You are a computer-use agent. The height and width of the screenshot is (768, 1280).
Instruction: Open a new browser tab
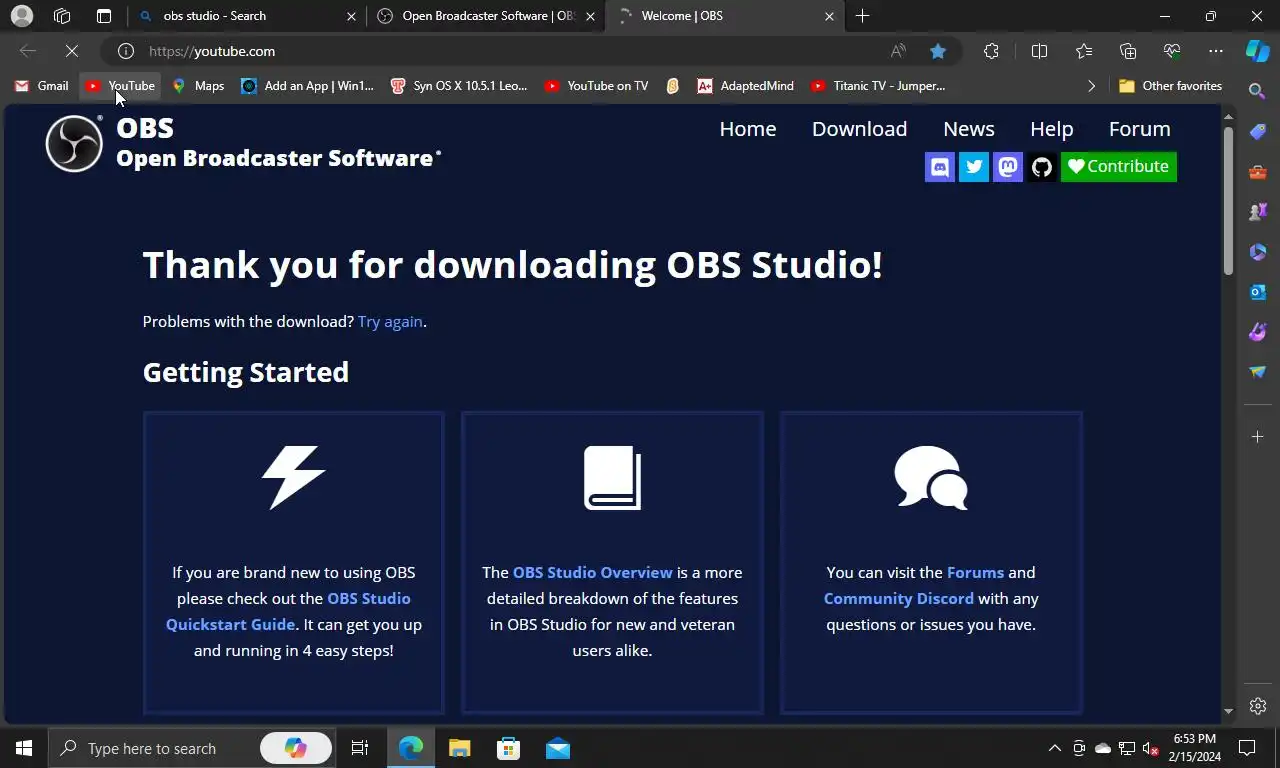(x=862, y=16)
